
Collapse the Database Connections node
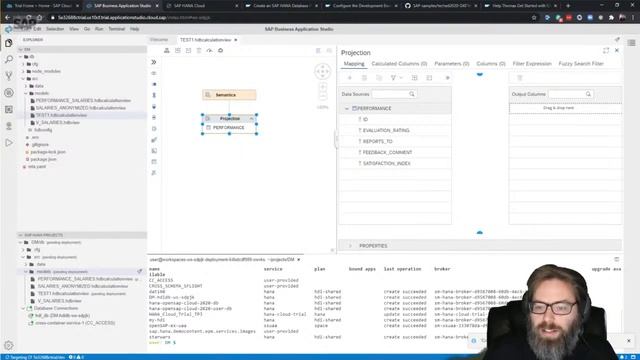coord(23,308)
